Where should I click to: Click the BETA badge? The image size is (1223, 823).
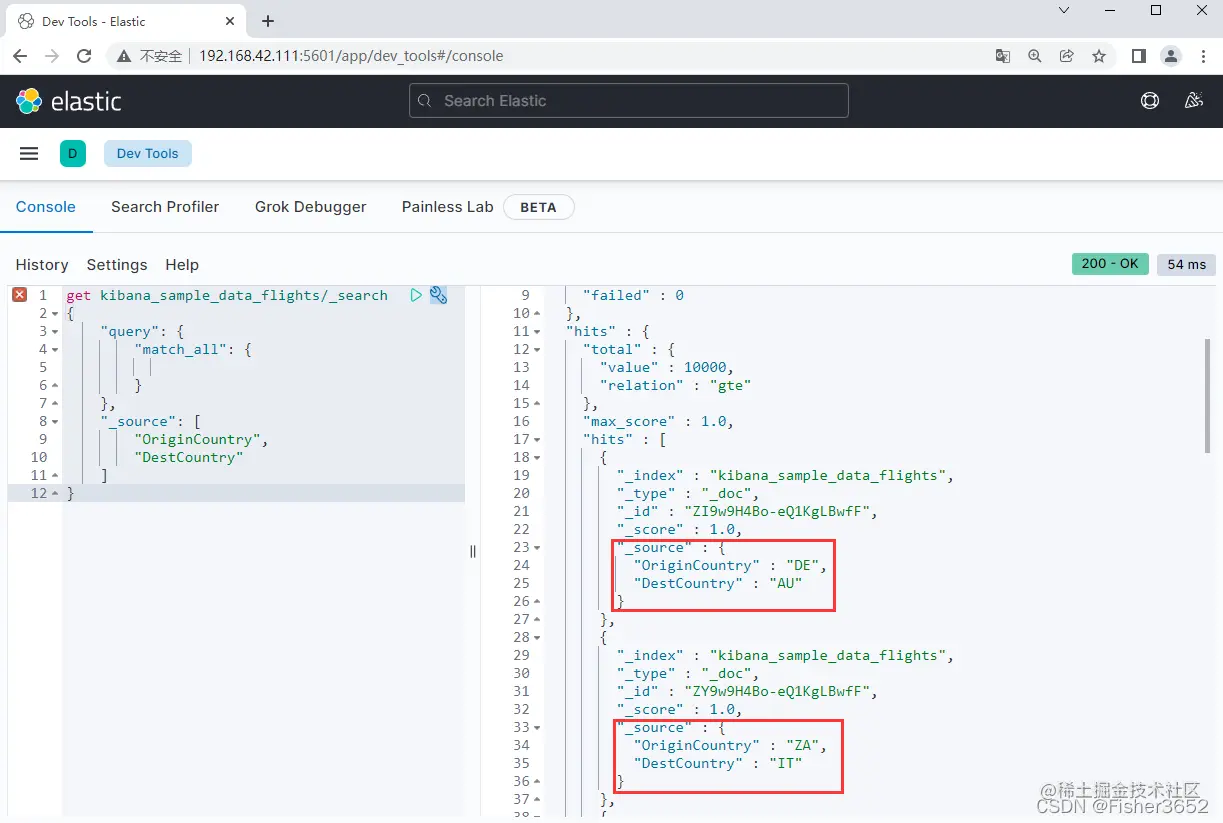pyautogui.click(x=538, y=207)
